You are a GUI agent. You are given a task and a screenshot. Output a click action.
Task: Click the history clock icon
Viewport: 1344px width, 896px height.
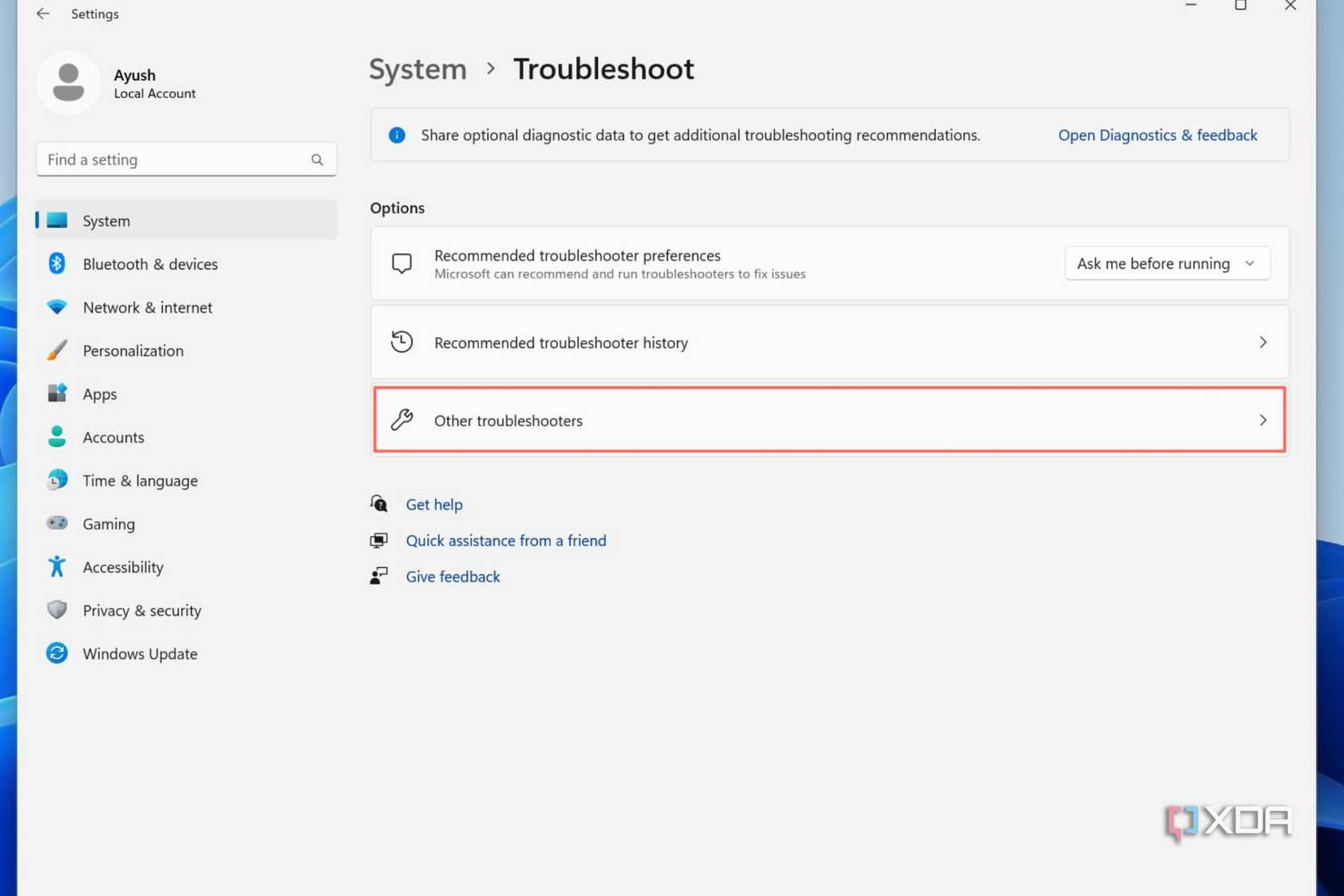[402, 342]
